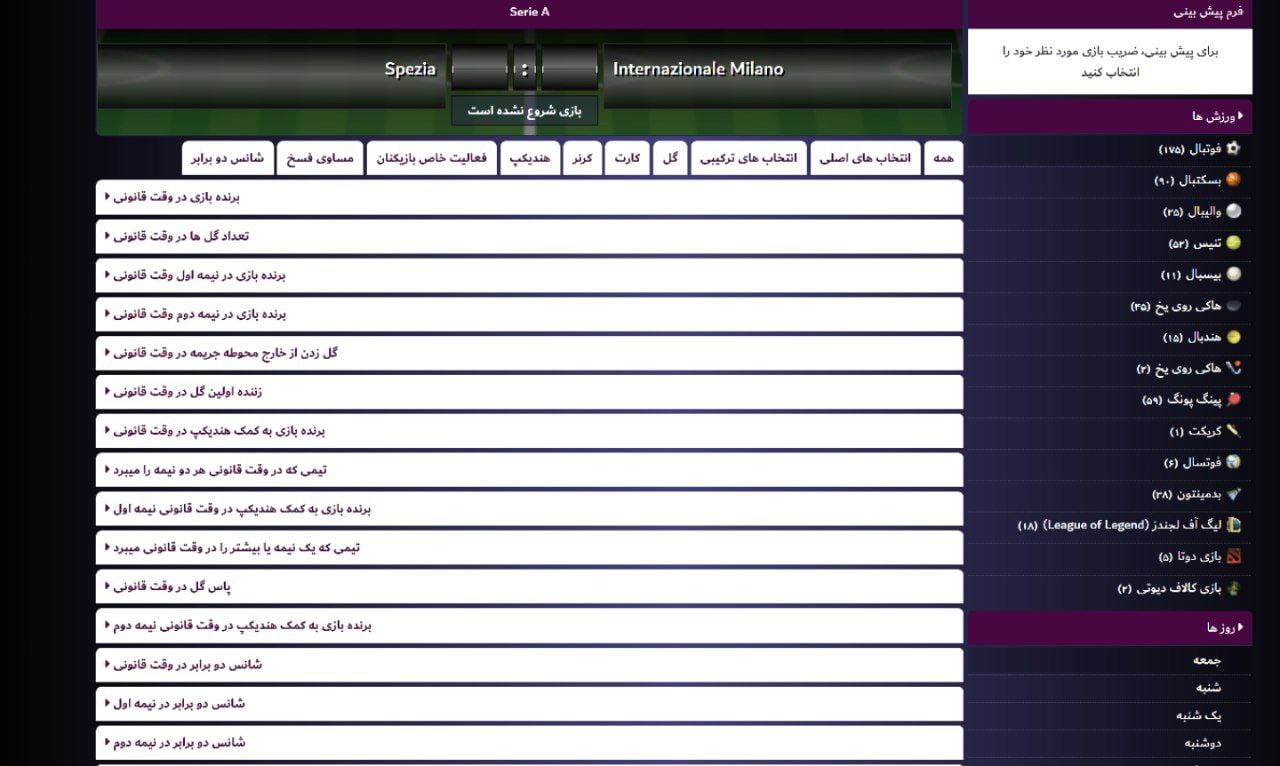Open the 'کارت' cards tab
The width and height of the screenshot is (1280, 766).
point(627,158)
